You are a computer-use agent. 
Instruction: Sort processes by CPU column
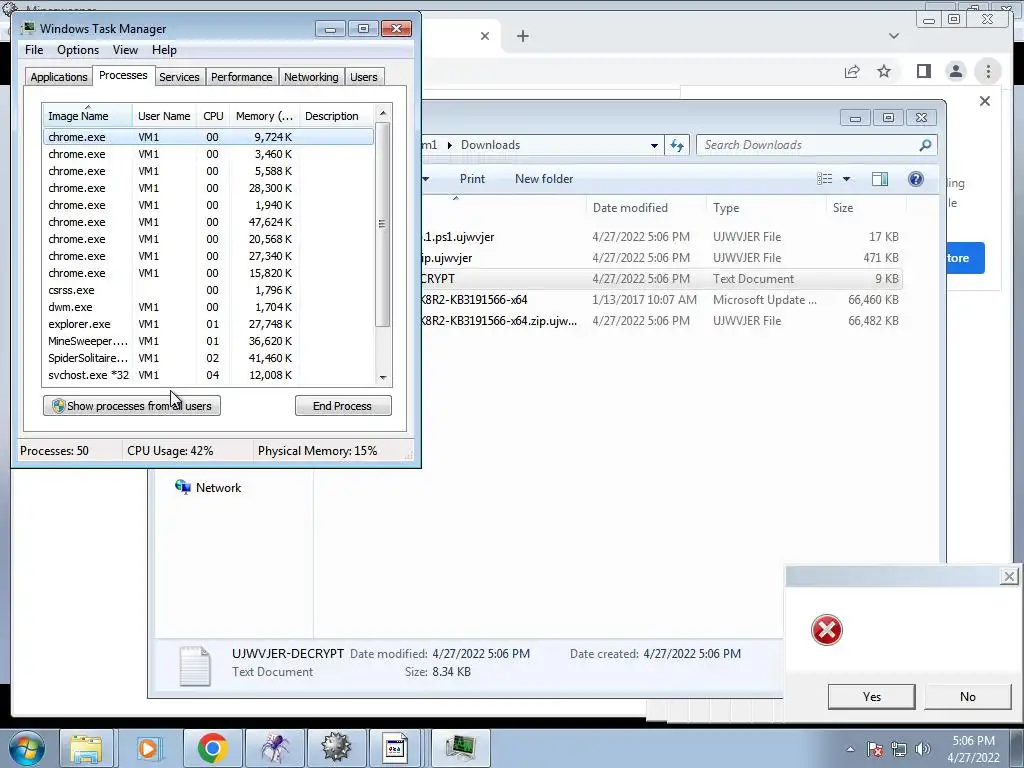tap(213, 116)
